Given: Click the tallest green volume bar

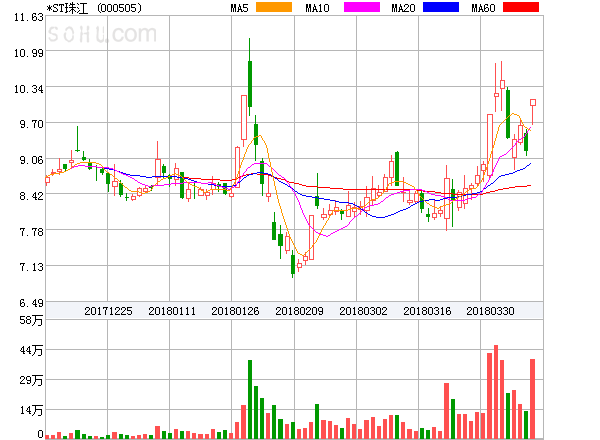Looking at the screenshot, I should click(250, 399).
